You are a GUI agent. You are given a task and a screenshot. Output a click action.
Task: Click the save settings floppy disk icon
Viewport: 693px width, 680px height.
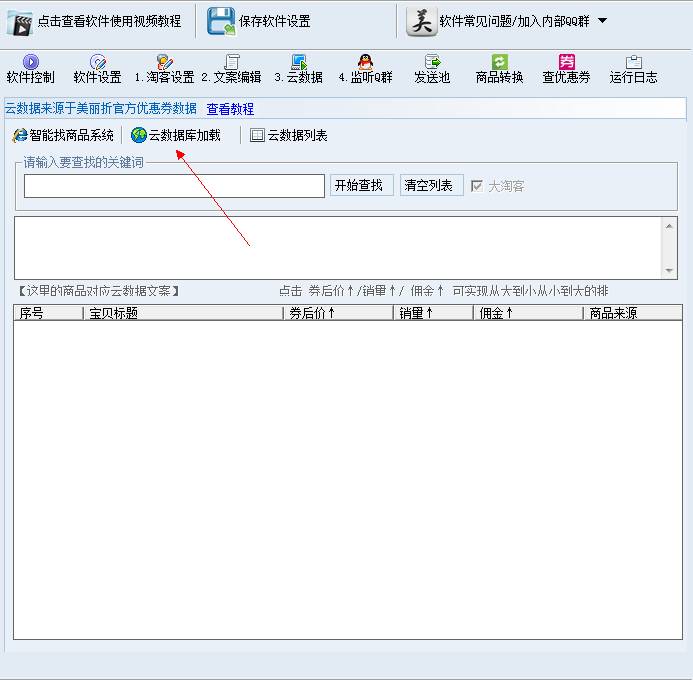(221, 21)
